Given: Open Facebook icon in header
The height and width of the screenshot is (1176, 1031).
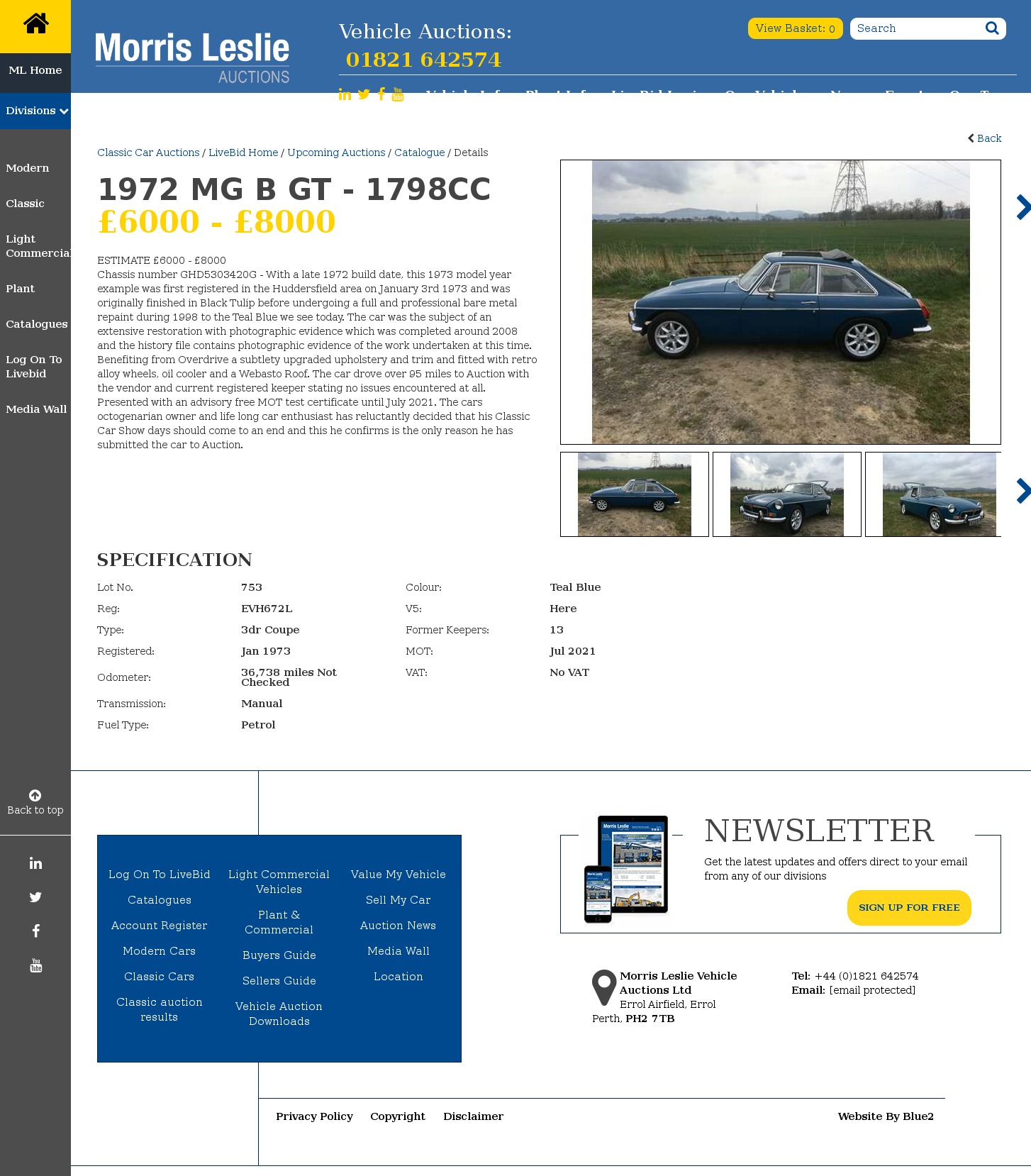Looking at the screenshot, I should click(x=381, y=94).
